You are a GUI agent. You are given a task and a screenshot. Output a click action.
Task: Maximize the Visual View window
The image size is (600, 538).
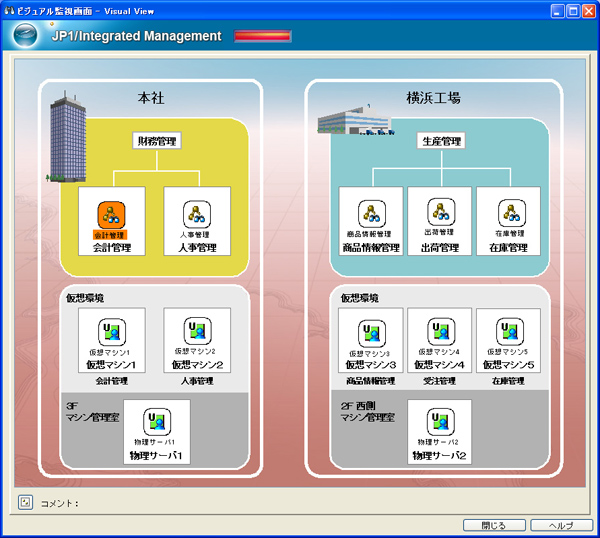click(573, 11)
